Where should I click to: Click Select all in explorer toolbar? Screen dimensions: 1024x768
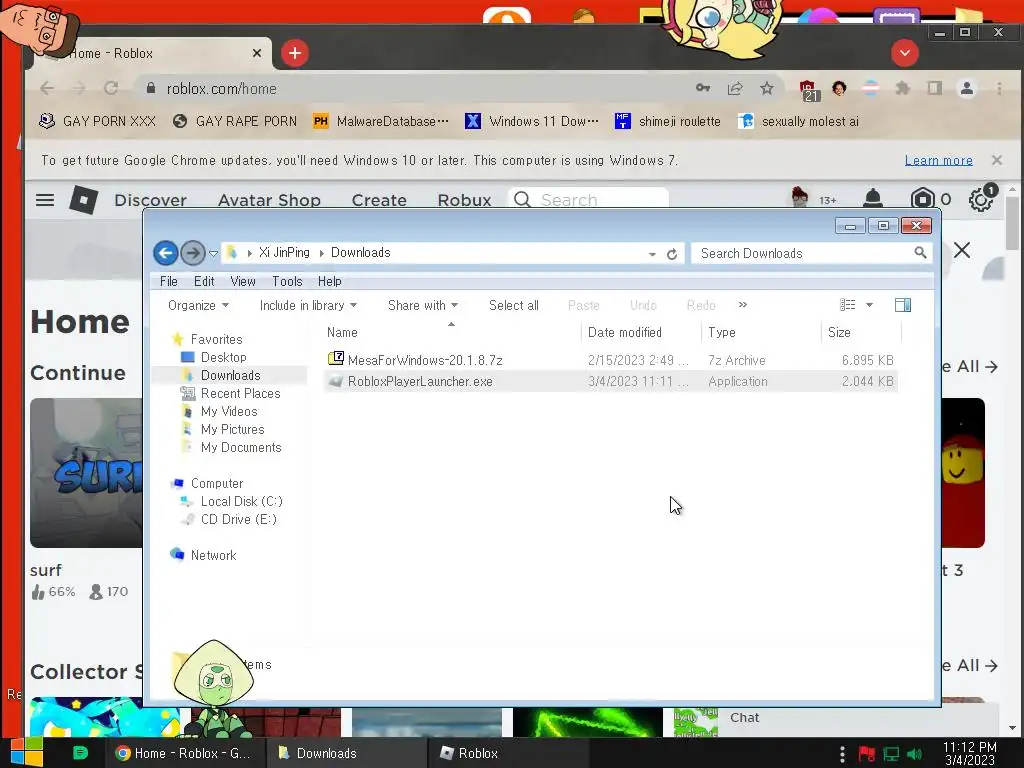click(513, 305)
